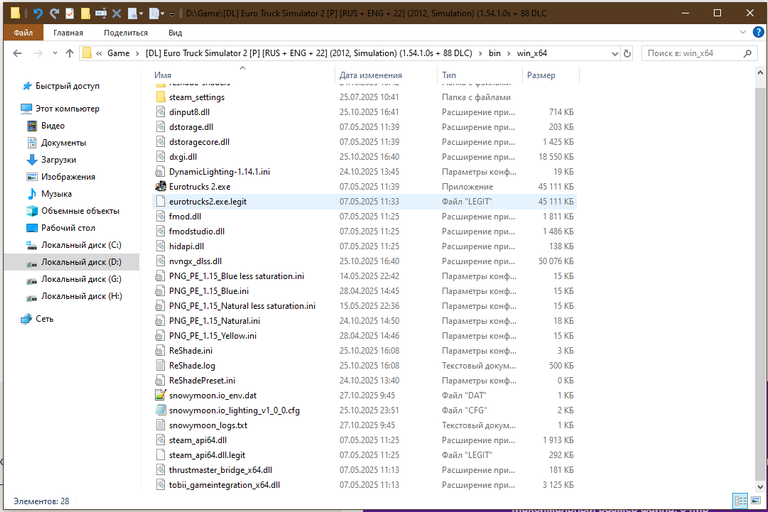768x512 pixels.
Task: Switch to large thumbnails view icon in status bar
Action: 756,501
